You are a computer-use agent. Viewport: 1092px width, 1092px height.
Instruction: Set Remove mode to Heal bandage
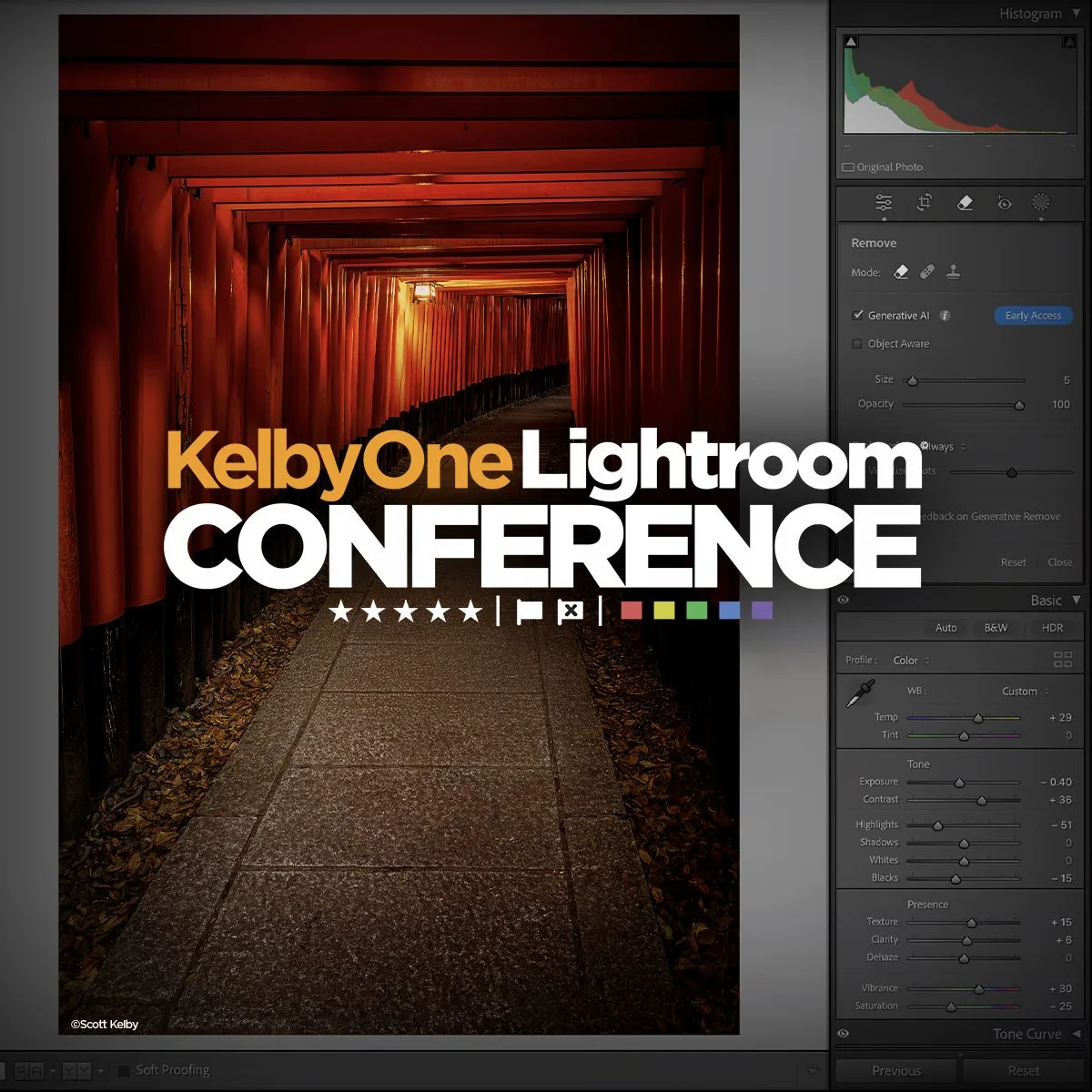click(927, 272)
